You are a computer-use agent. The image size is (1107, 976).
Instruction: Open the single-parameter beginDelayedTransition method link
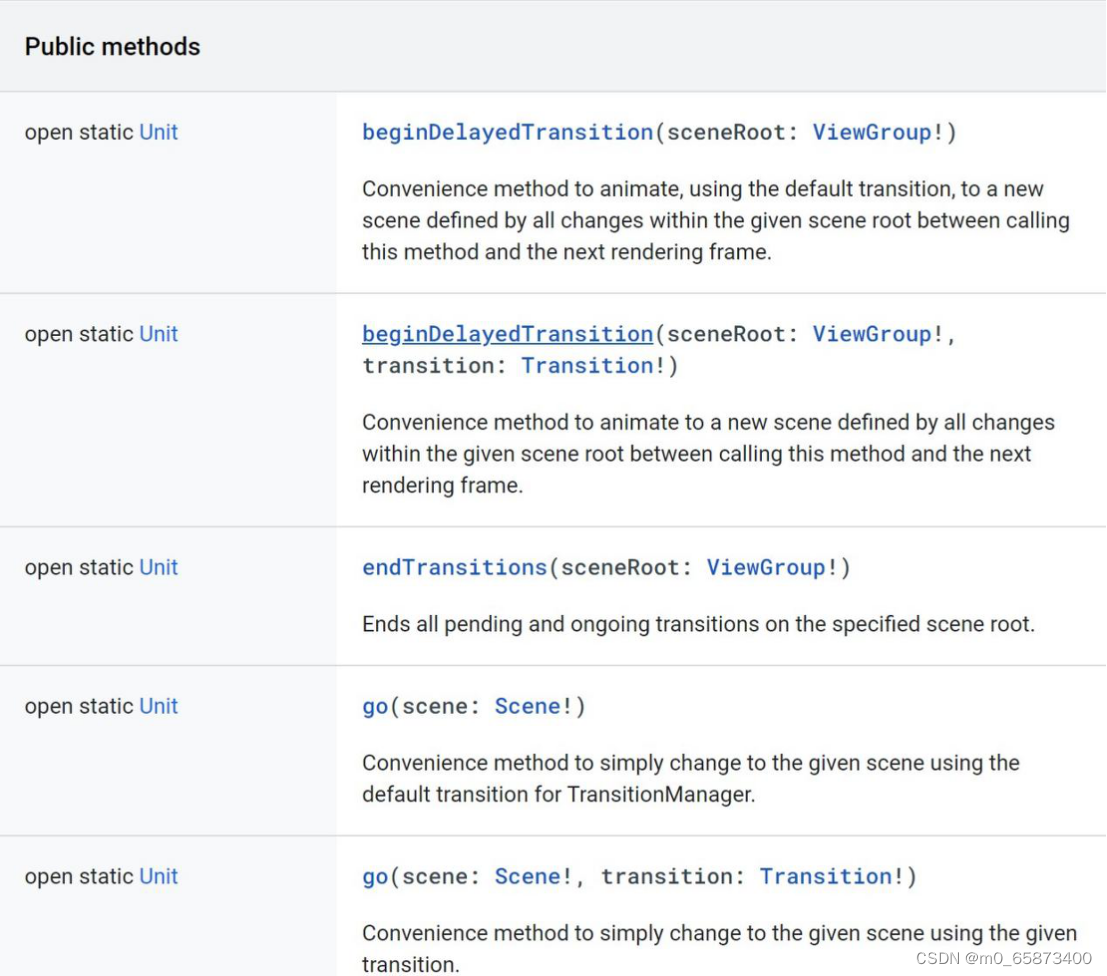(x=507, y=132)
